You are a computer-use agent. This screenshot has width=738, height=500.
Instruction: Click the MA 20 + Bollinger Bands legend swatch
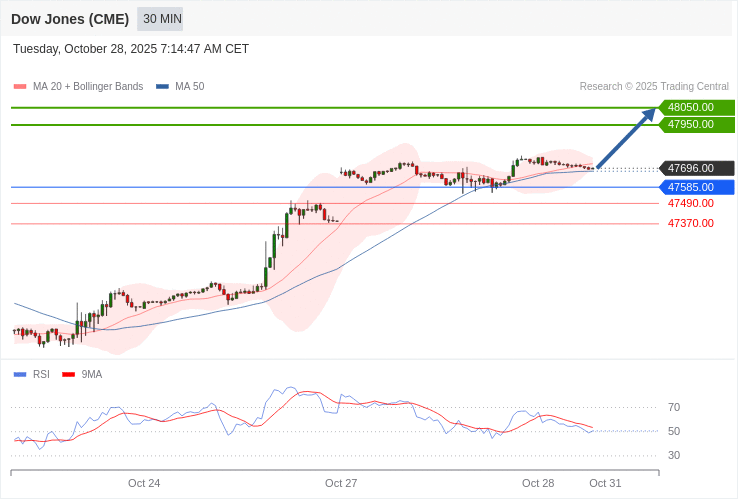pos(20,87)
